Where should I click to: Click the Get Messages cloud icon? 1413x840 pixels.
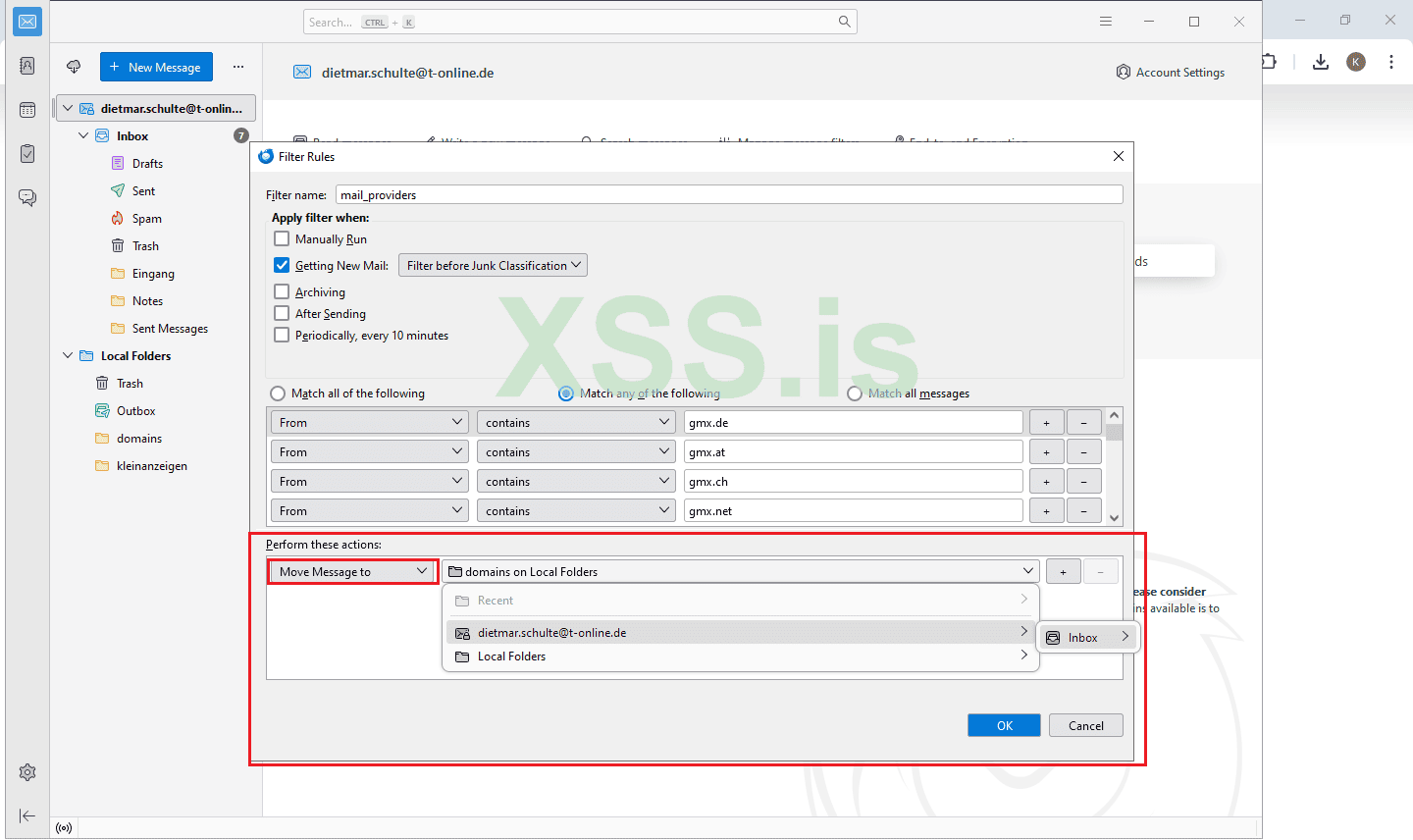click(x=74, y=67)
